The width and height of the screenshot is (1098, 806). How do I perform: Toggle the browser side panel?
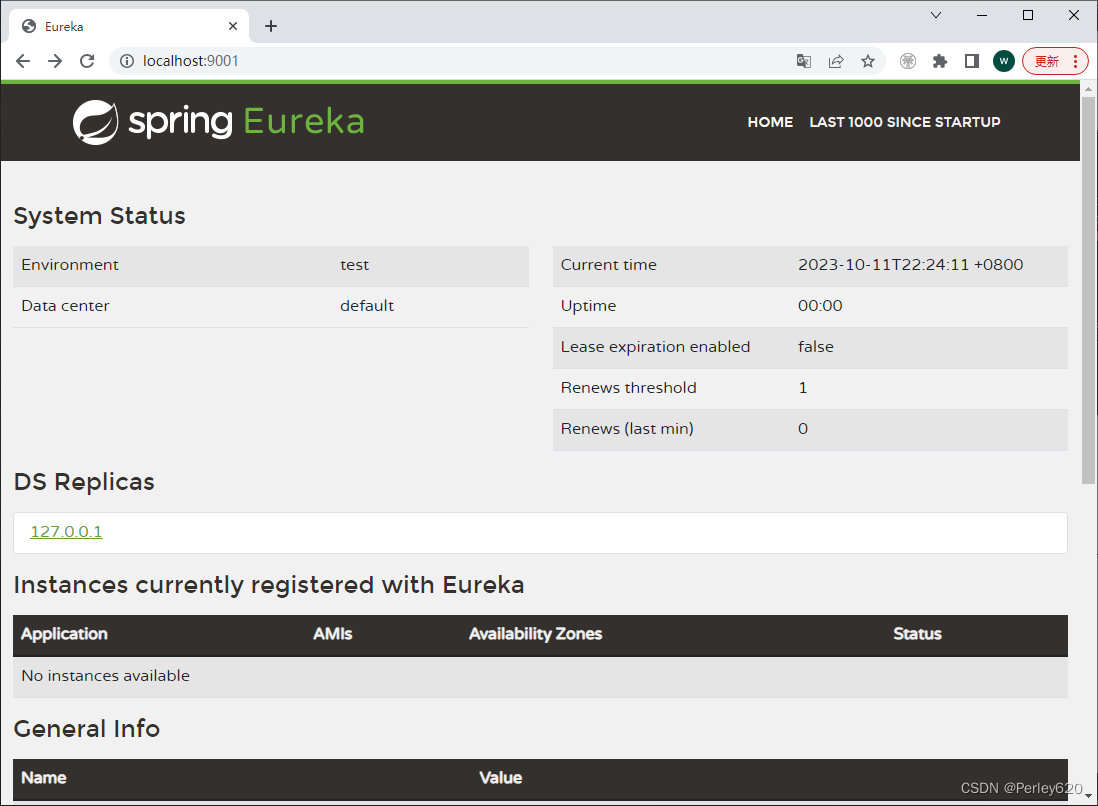(x=972, y=61)
